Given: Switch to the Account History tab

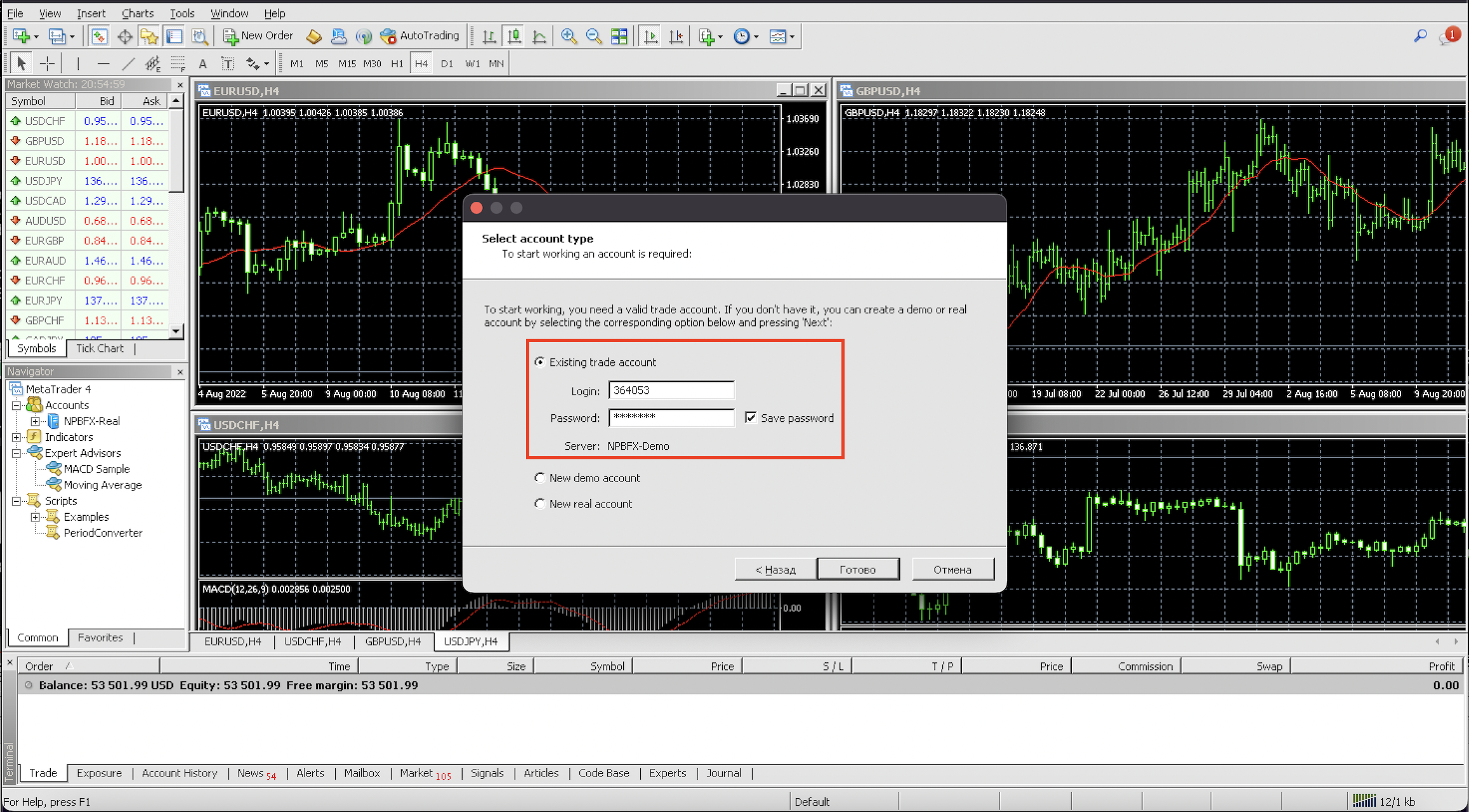Looking at the screenshot, I should pos(180,773).
